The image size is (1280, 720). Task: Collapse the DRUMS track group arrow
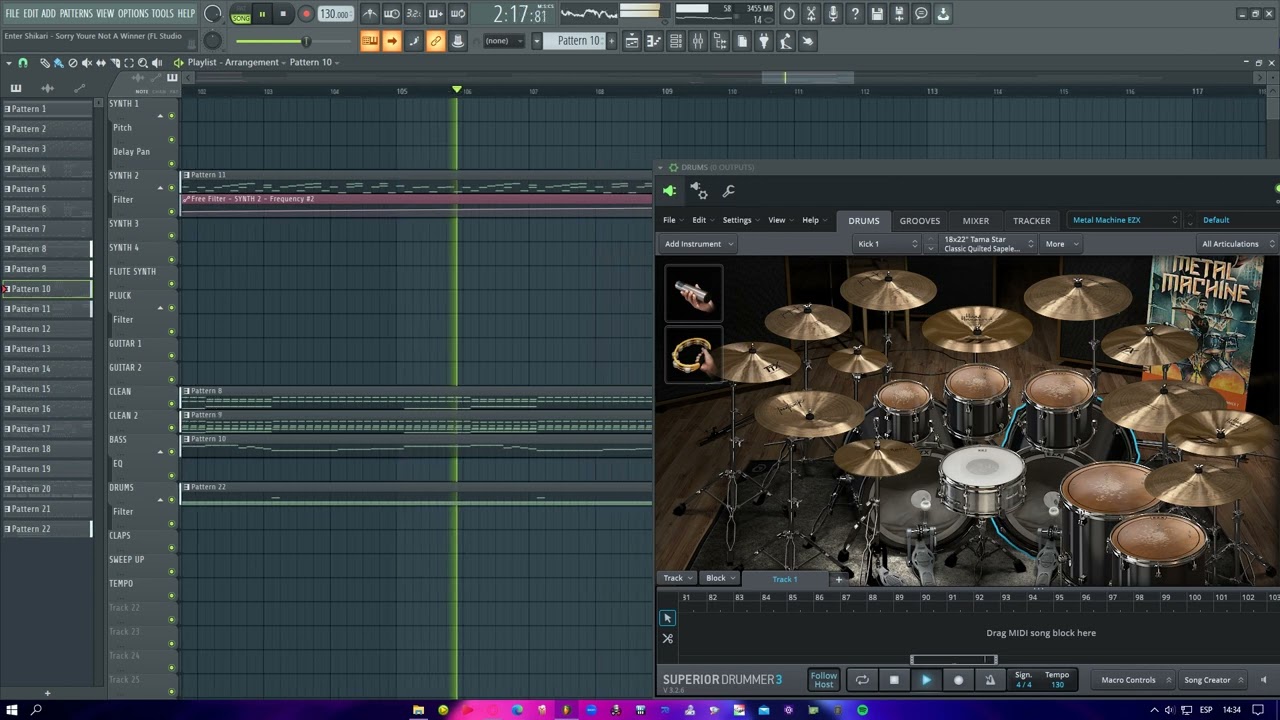tap(160, 500)
